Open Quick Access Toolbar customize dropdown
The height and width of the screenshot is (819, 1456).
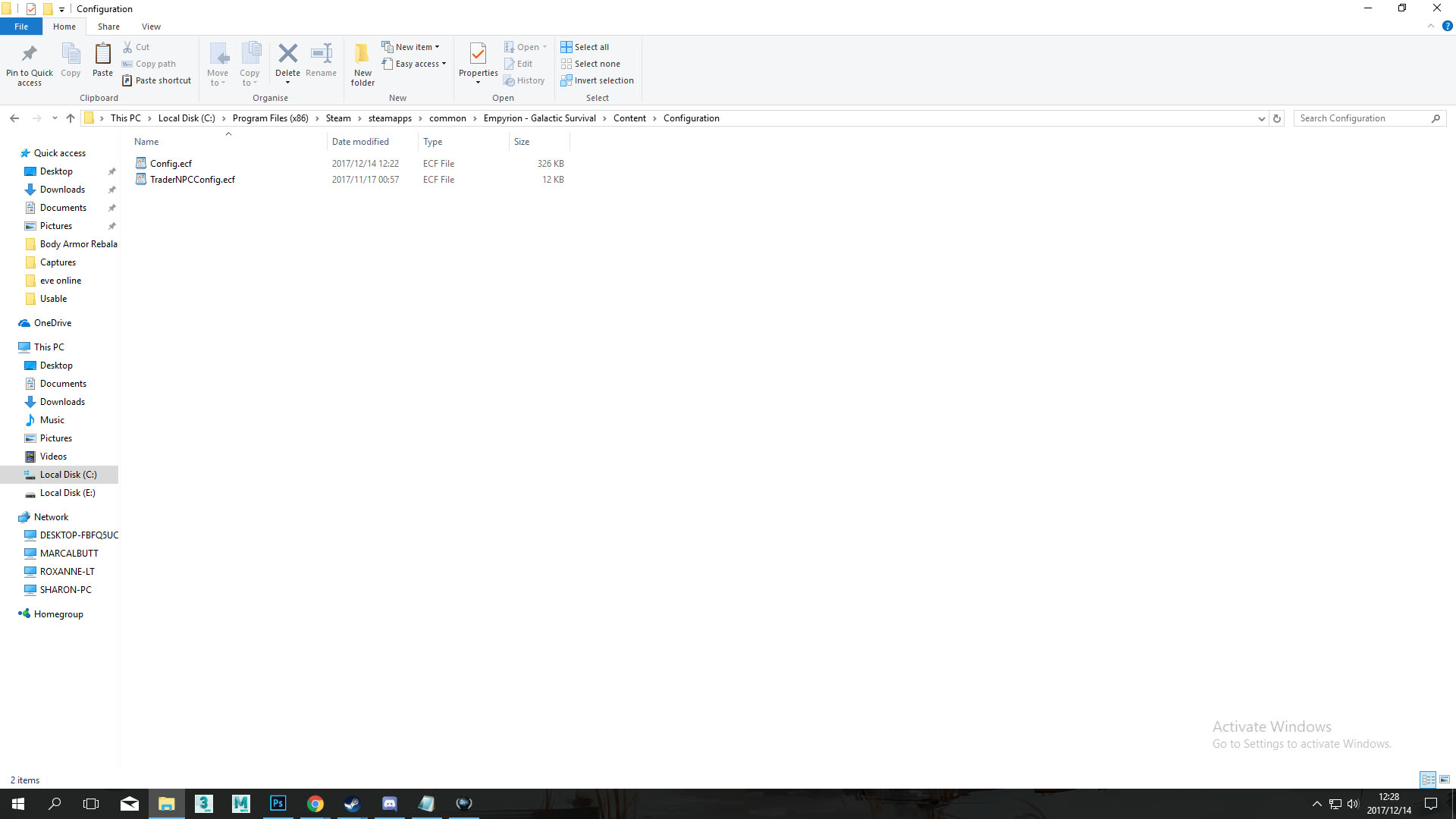click(61, 9)
